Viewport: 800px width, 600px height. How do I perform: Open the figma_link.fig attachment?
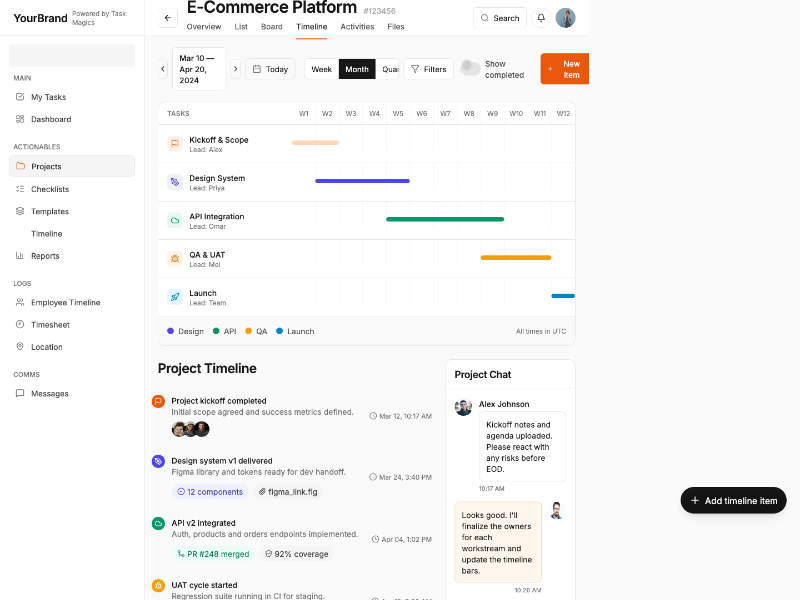(288, 492)
